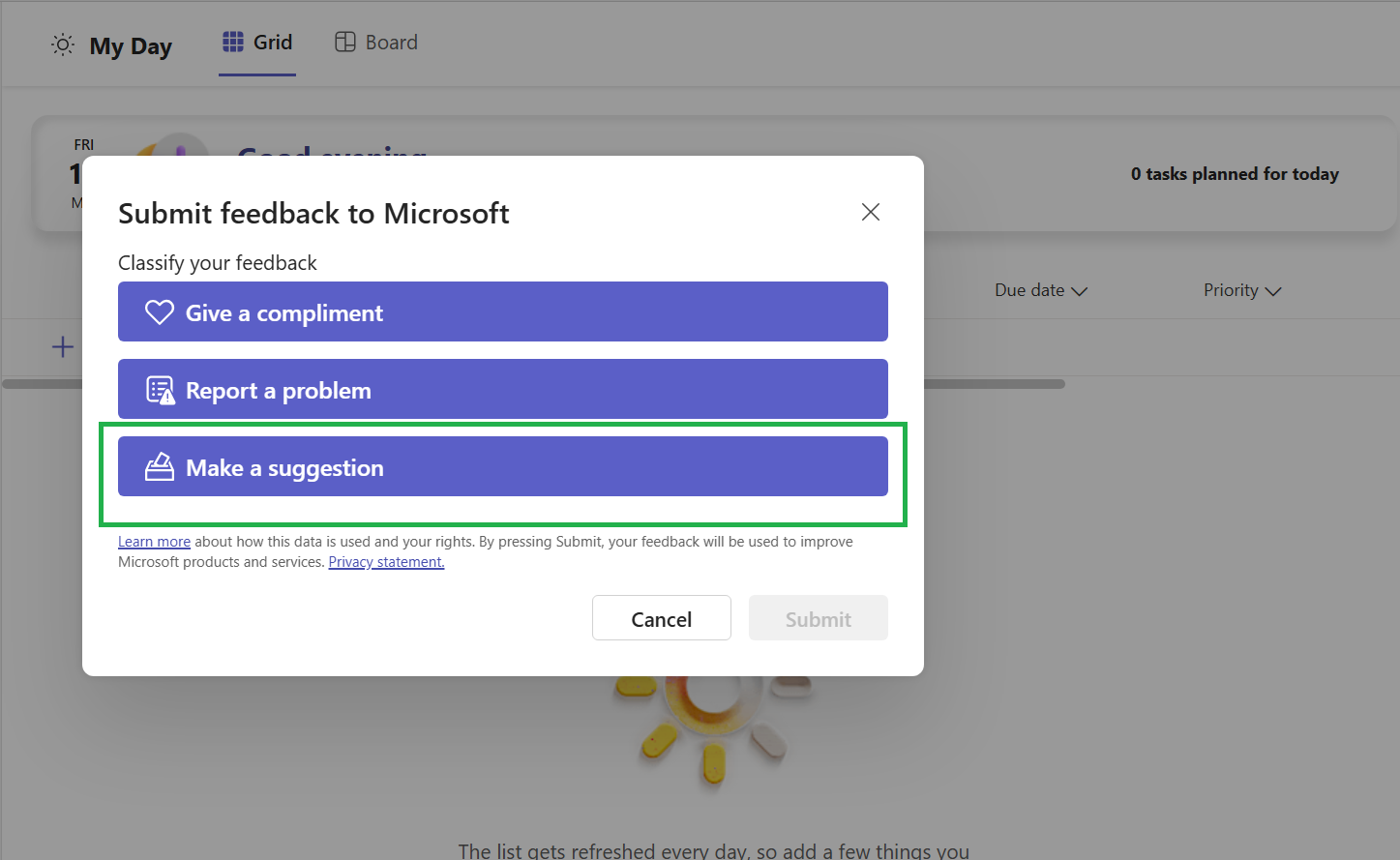Viewport: 1400px width, 860px height.
Task: Click the 'Submit feedback to Microsoft' title
Action: point(313,213)
